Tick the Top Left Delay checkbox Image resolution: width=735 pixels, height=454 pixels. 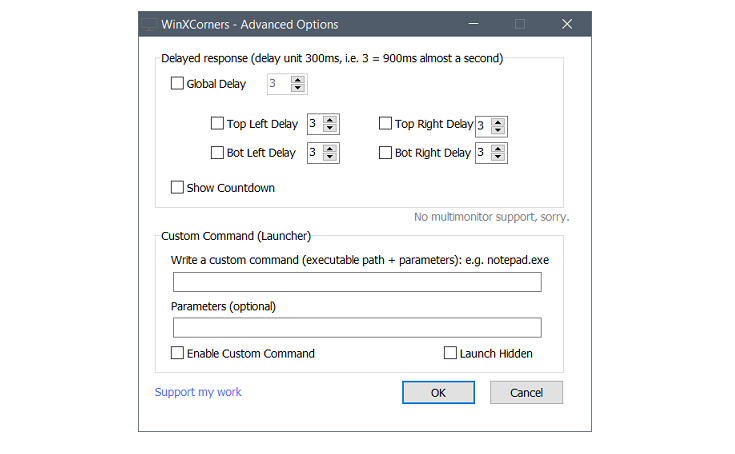coord(217,124)
